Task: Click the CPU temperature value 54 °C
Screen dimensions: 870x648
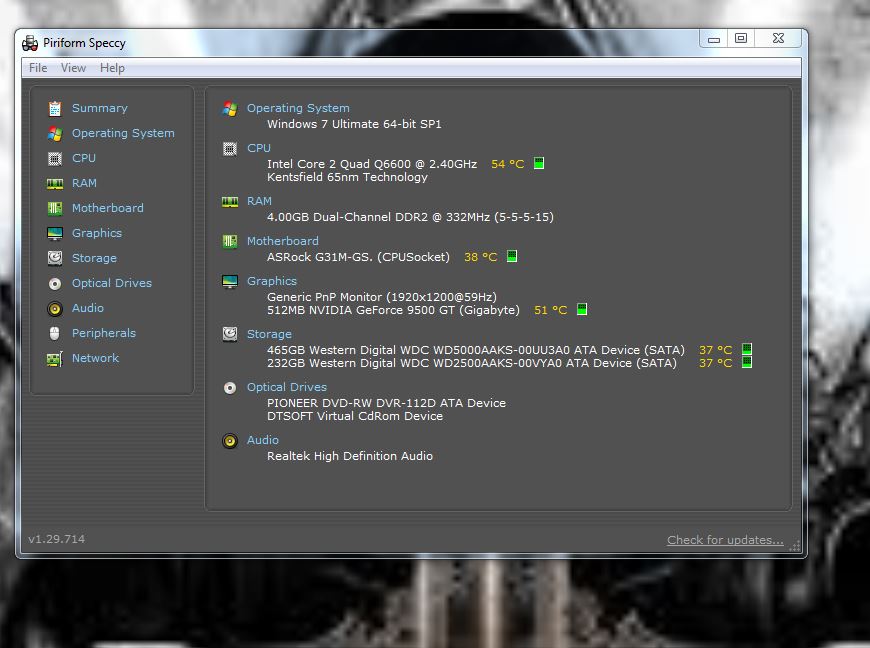Action: (508, 164)
